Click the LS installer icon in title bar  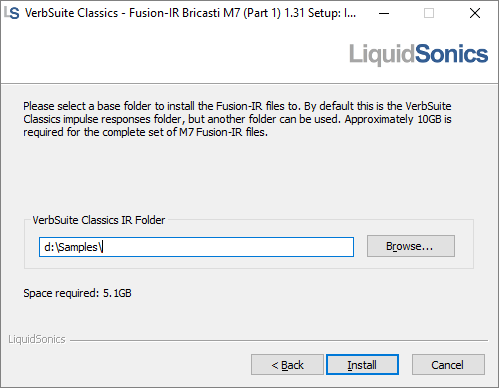click(12, 13)
